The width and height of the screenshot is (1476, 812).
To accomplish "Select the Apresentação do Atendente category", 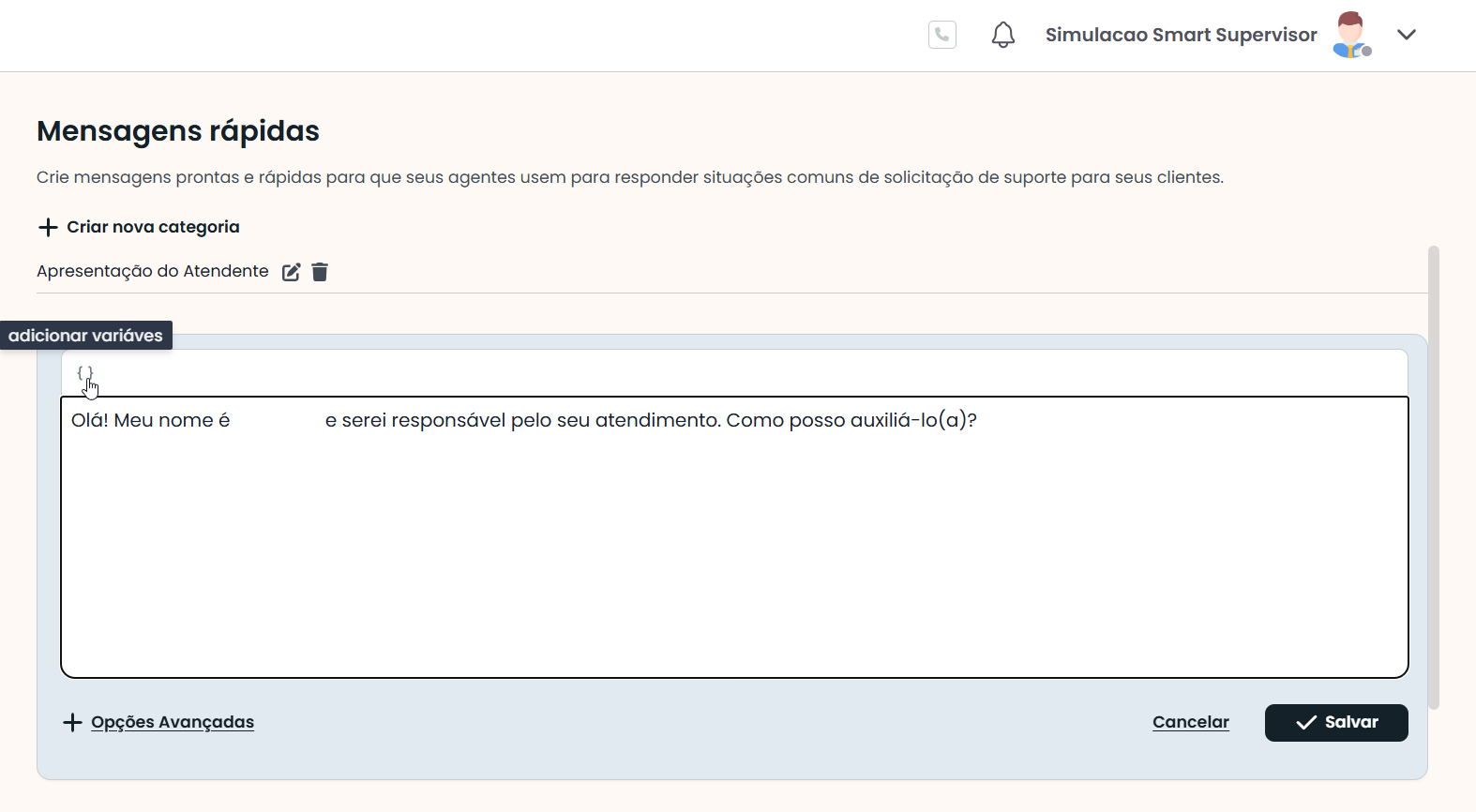I will [153, 271].
